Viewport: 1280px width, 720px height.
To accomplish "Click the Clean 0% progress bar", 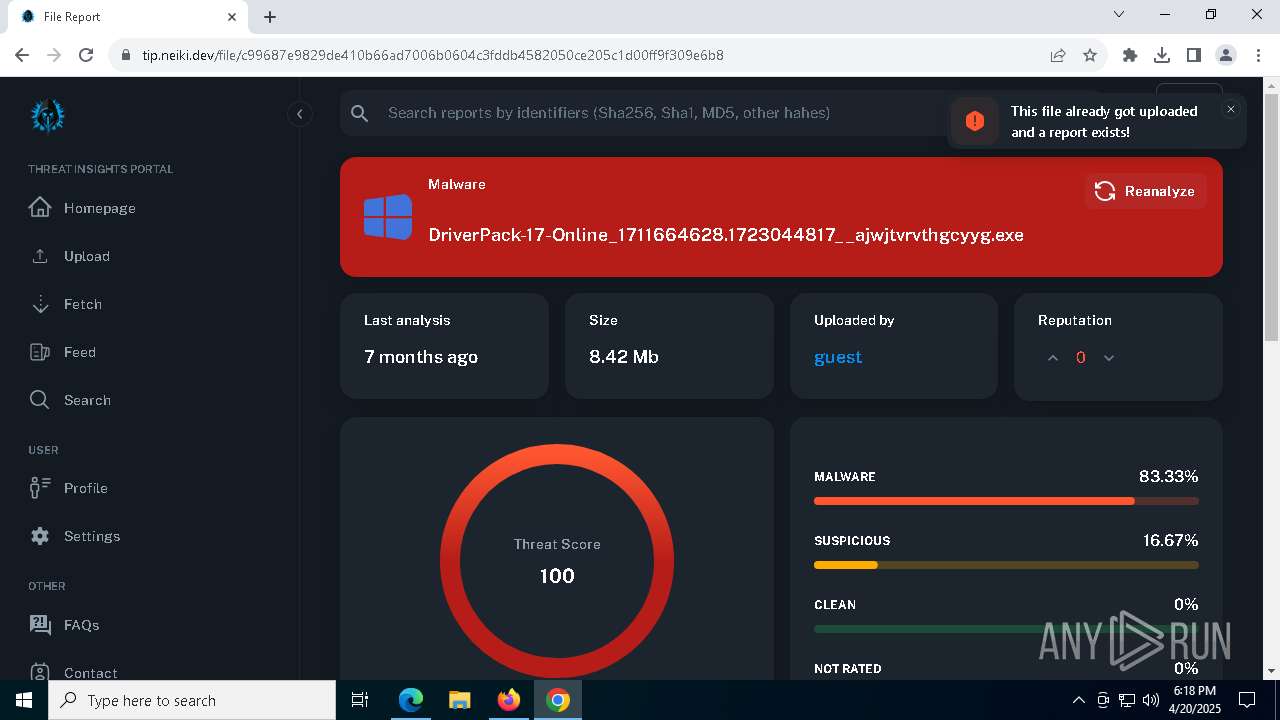I will click(x=1006, y=629).
